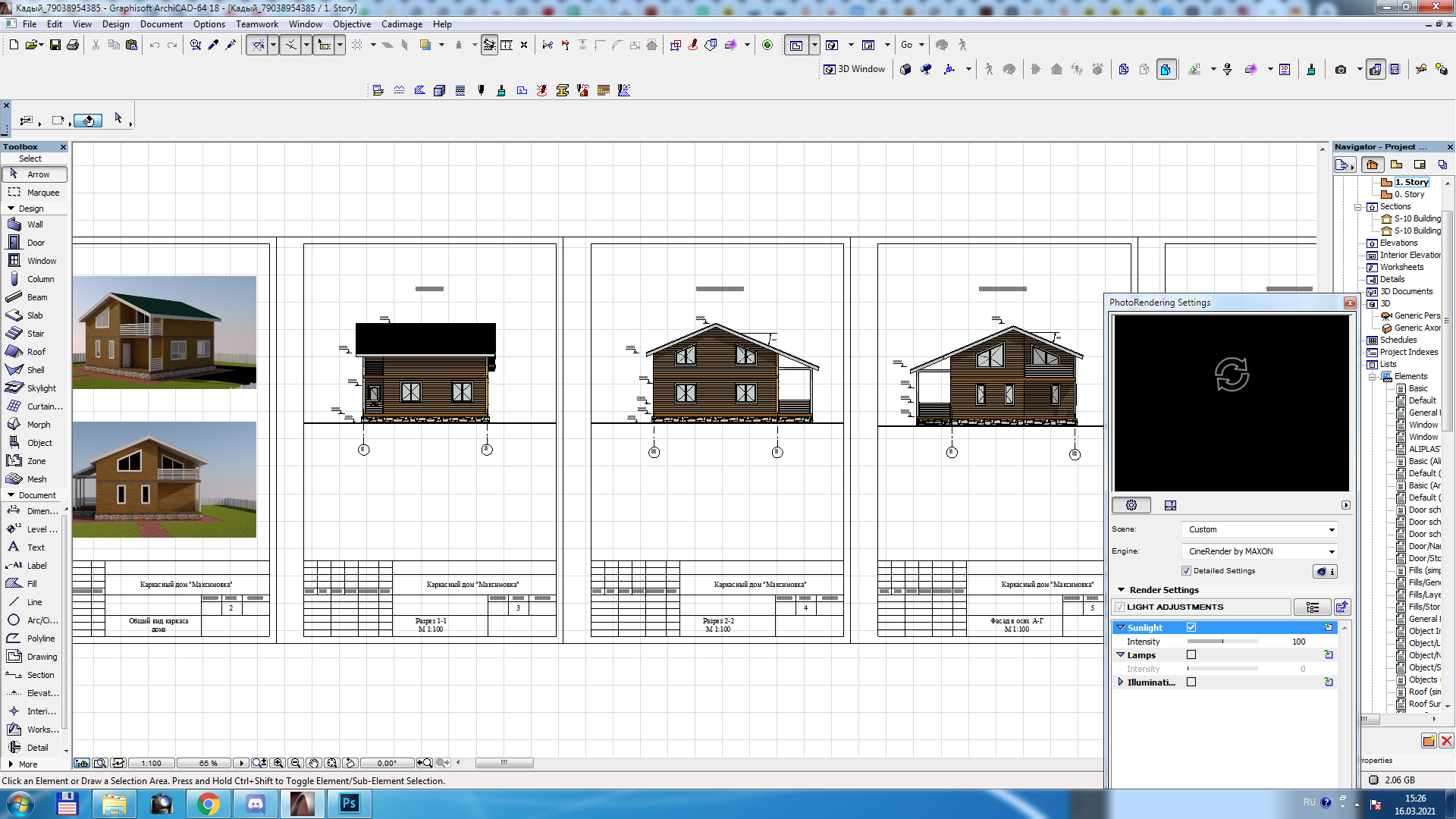1456x819 pixels.
Task: Collapse the Design group in Toolbox
Action: point(11,209)
